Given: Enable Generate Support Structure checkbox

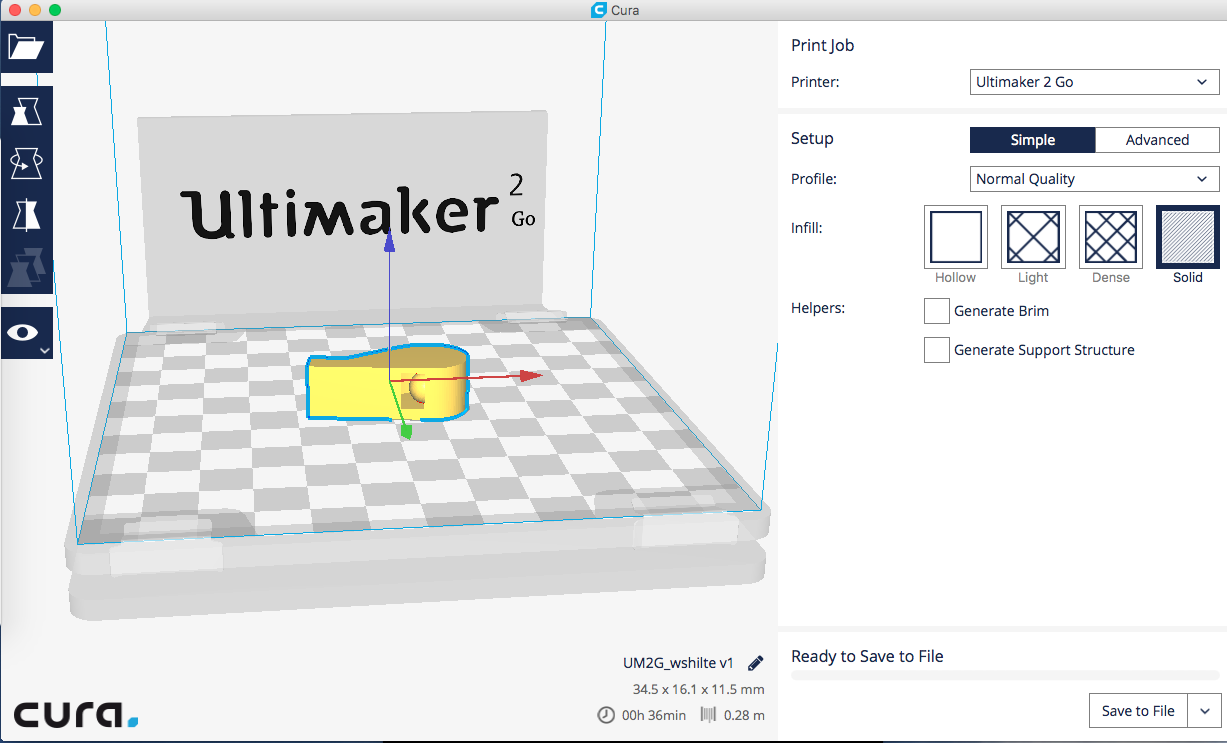Looking at the screenshot, I should 937,350.
